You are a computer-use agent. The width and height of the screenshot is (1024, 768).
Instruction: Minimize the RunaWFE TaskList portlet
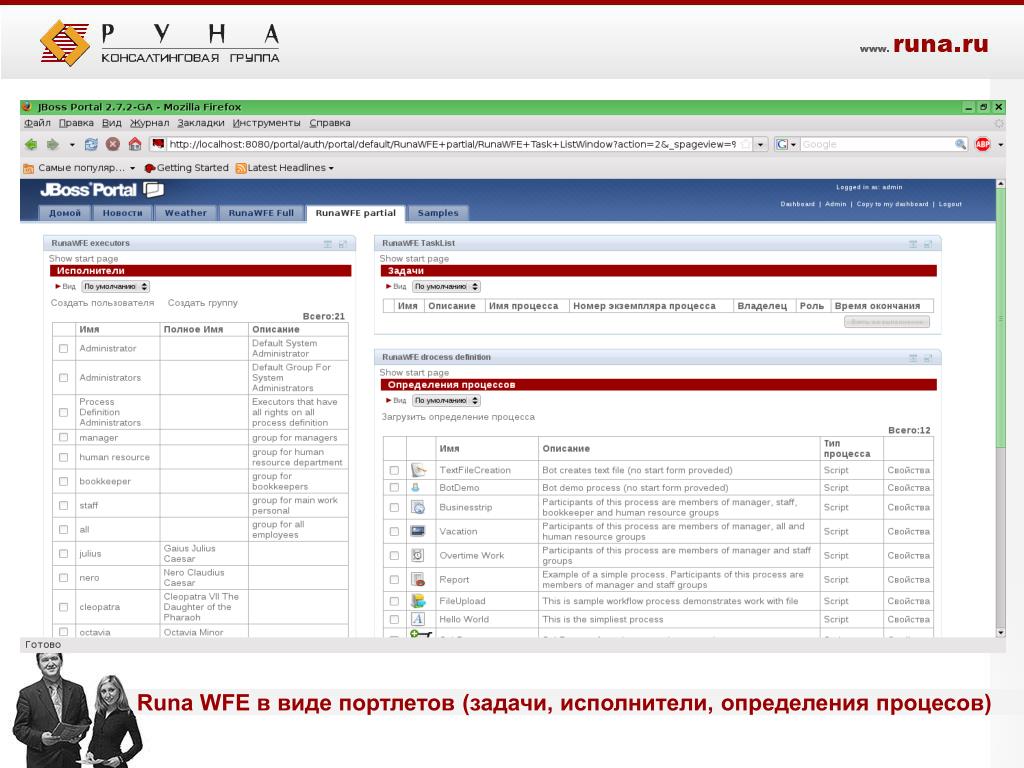tap(913, 244)
